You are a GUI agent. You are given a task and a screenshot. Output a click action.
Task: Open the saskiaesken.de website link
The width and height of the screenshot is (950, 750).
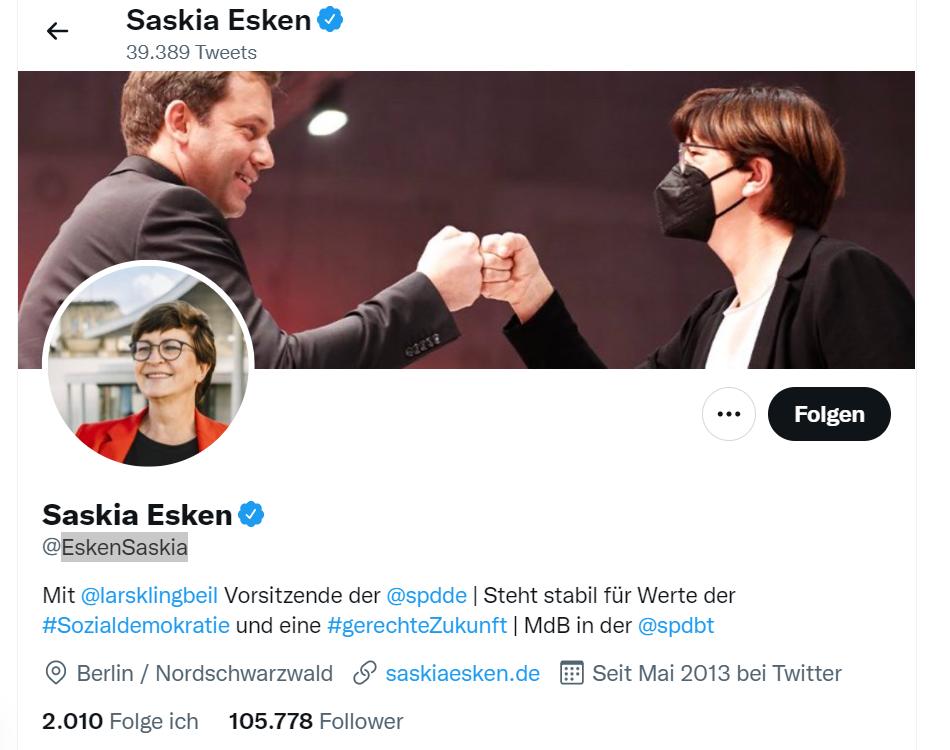pos(462,673)
